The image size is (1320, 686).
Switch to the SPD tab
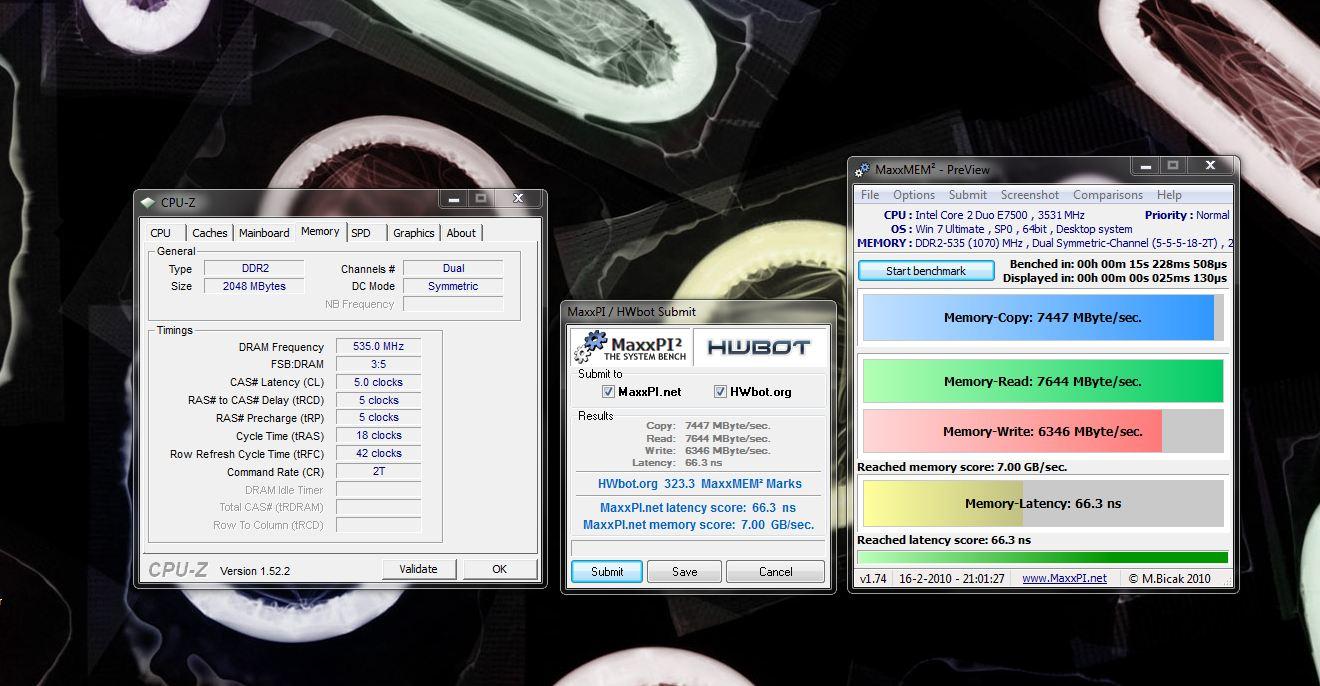click(361, 233)
